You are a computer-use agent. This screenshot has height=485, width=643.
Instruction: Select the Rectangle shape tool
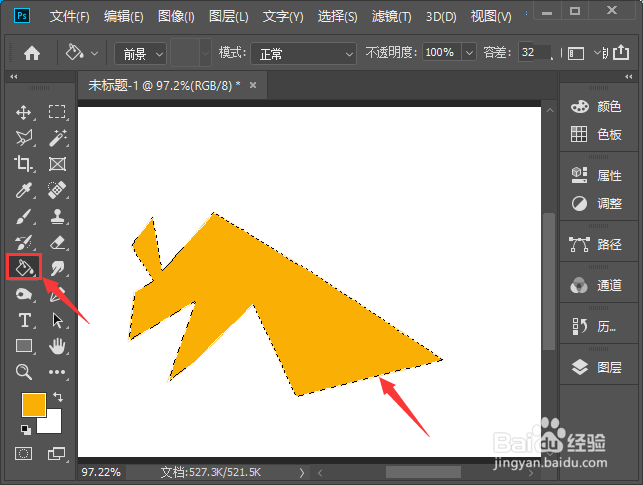(x=24, y=346)
